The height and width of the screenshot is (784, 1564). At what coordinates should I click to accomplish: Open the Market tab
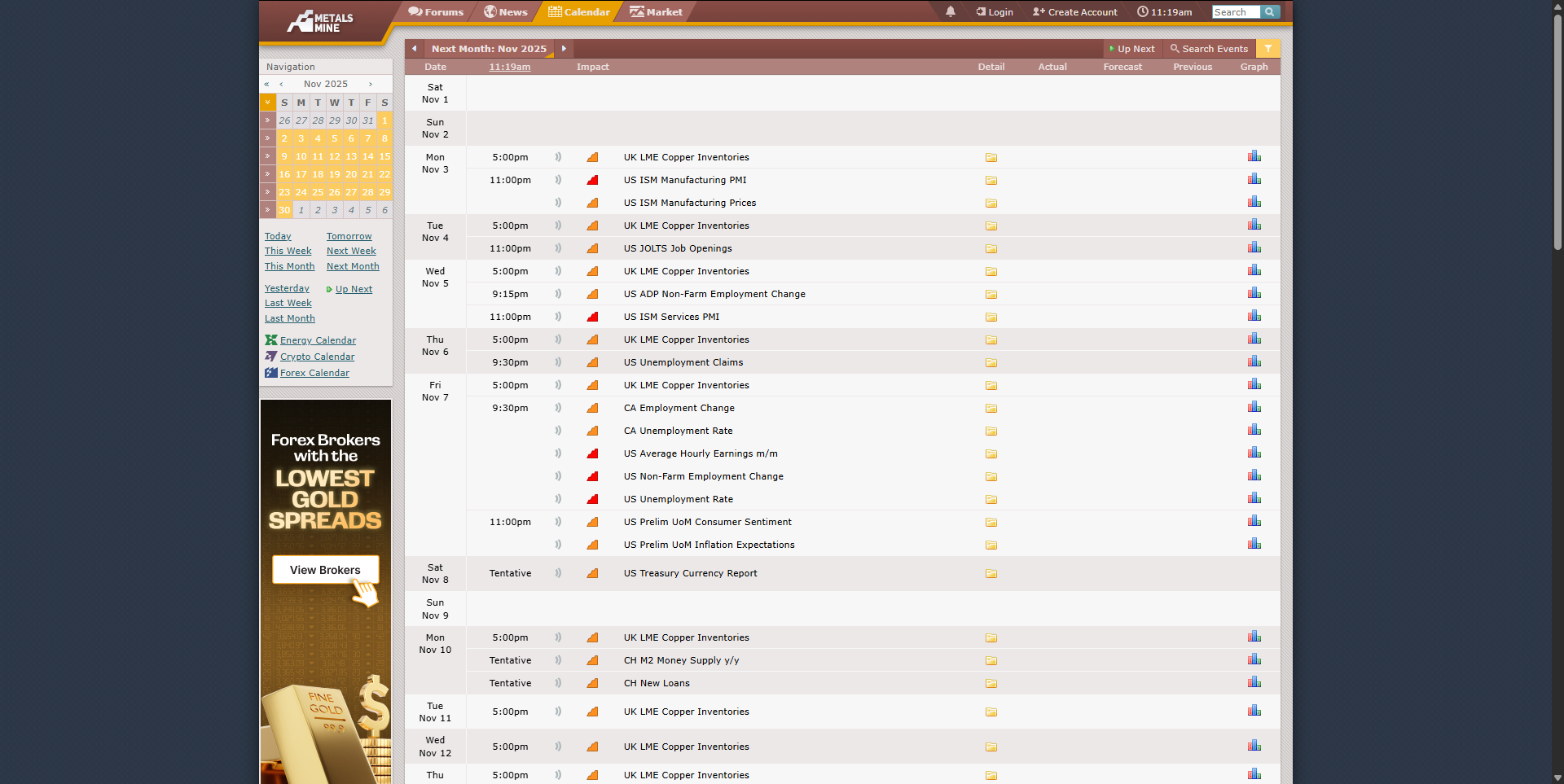pos(656,12)
